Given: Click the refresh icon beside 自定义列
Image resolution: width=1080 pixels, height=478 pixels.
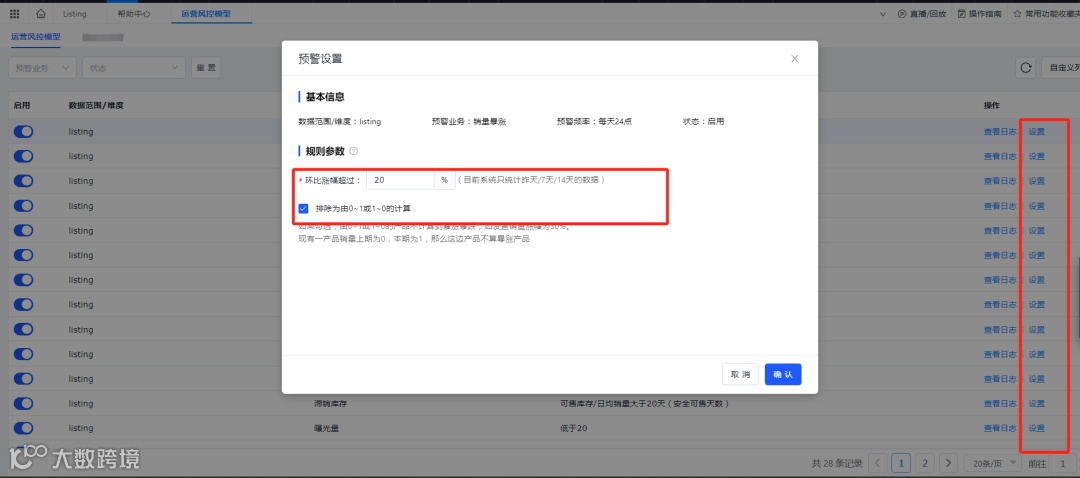Looking at the screenshot, I should pyautogui.click(x=1026, y=67).
